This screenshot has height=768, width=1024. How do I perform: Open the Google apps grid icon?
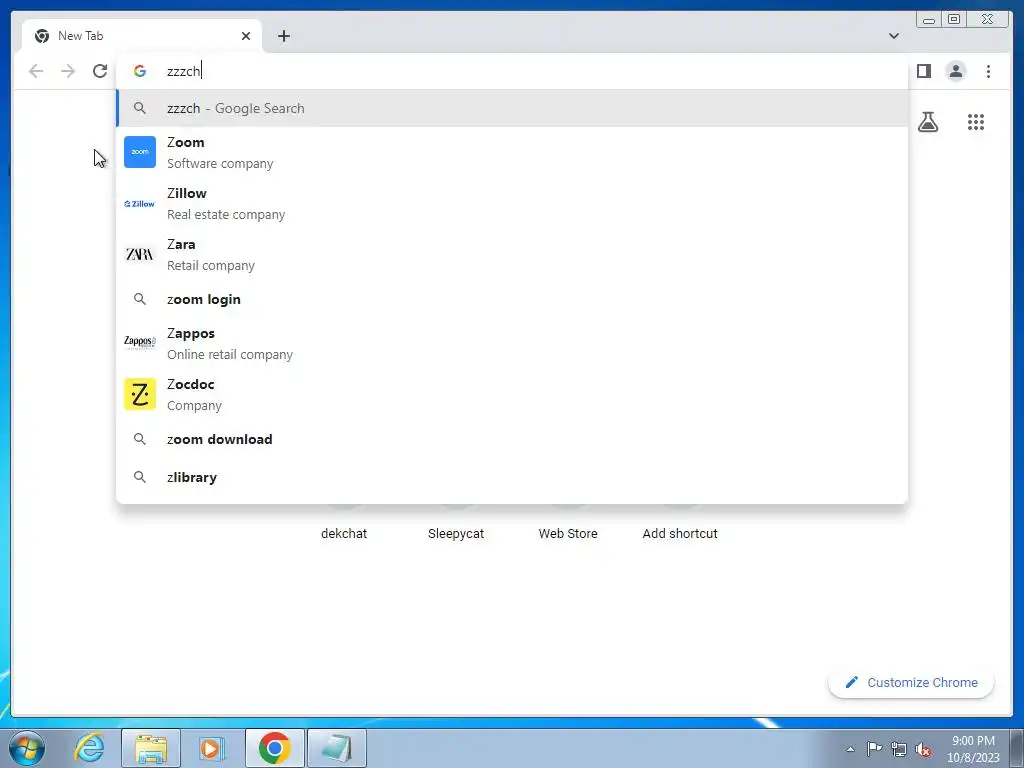point(976,122)
